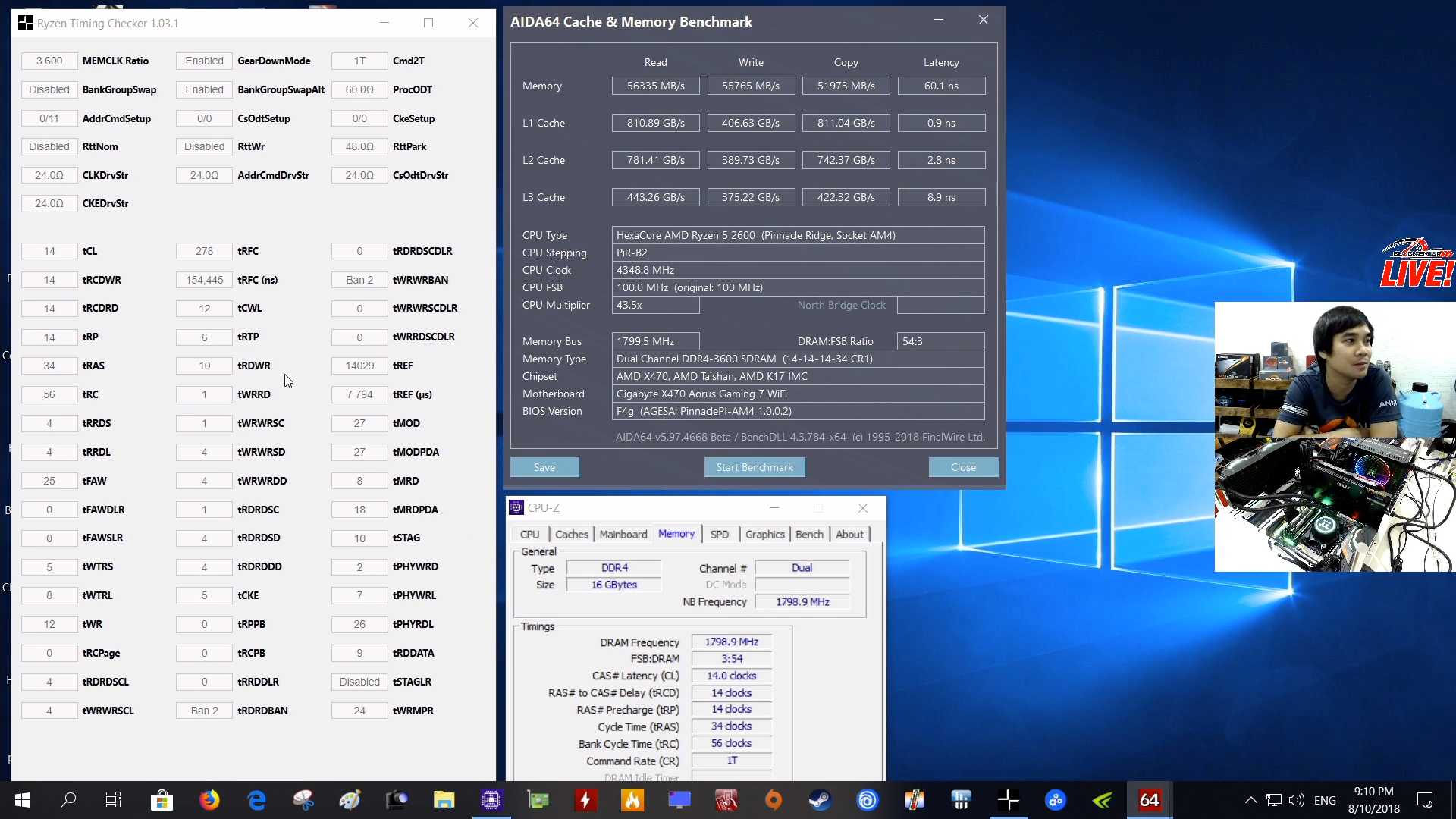Click the CPU-Z taskbar icon
This screenshot has height=819, width=1456.
(x=491, y=800)
